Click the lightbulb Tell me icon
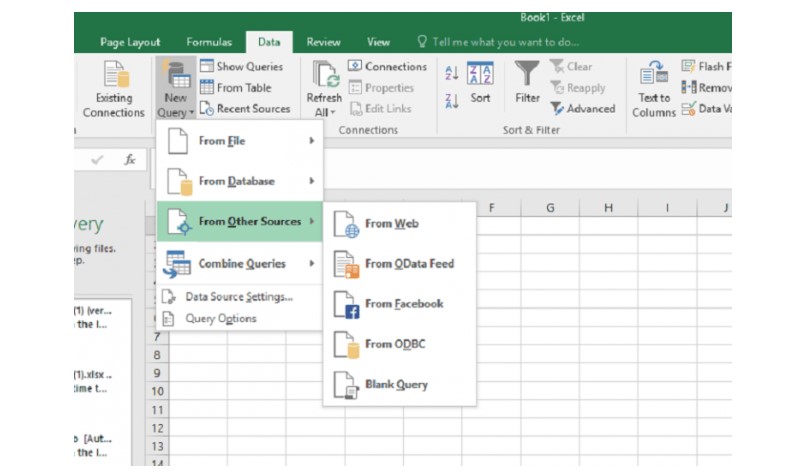 coord(422,41)
